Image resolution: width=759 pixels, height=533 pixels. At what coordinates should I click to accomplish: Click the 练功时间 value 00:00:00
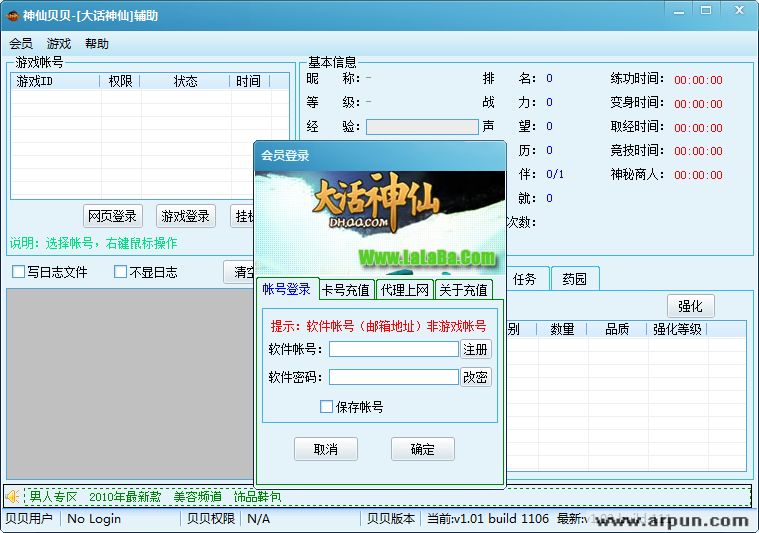pos(698,80)
